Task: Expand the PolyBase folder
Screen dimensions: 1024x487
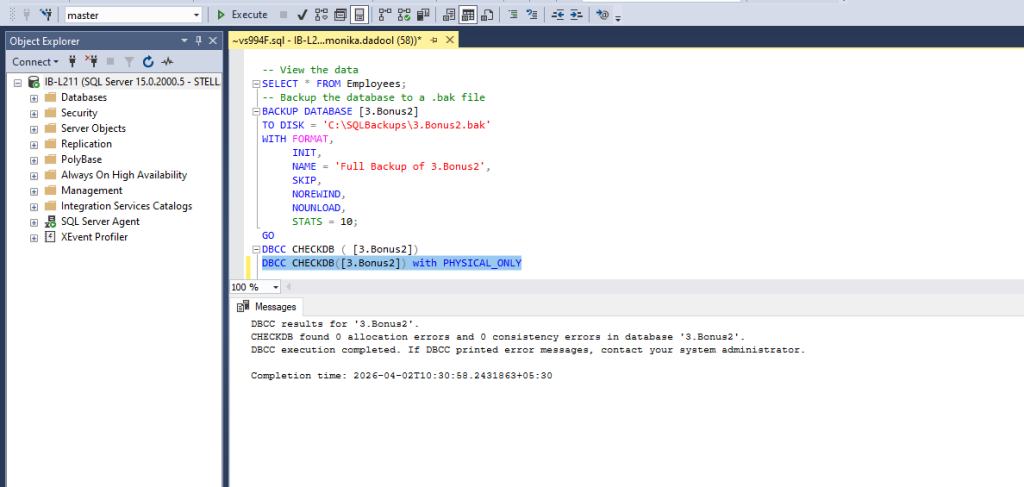Action: pos(33,159)
